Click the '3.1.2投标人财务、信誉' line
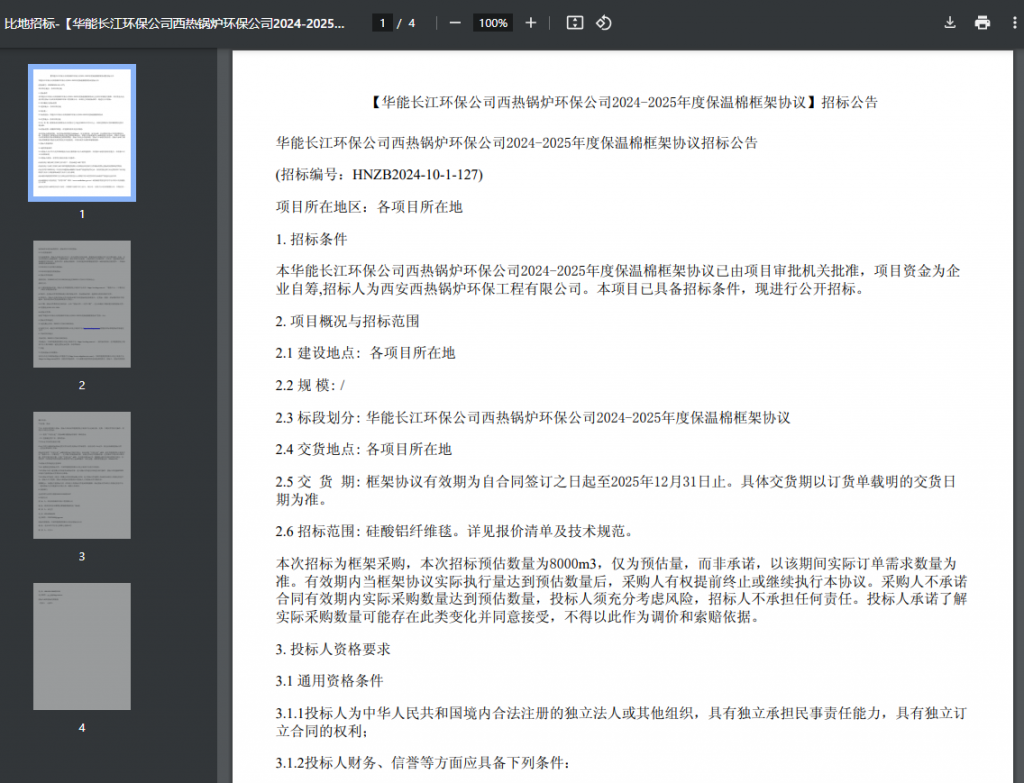 pyautogui.click(x=423, y=763)
